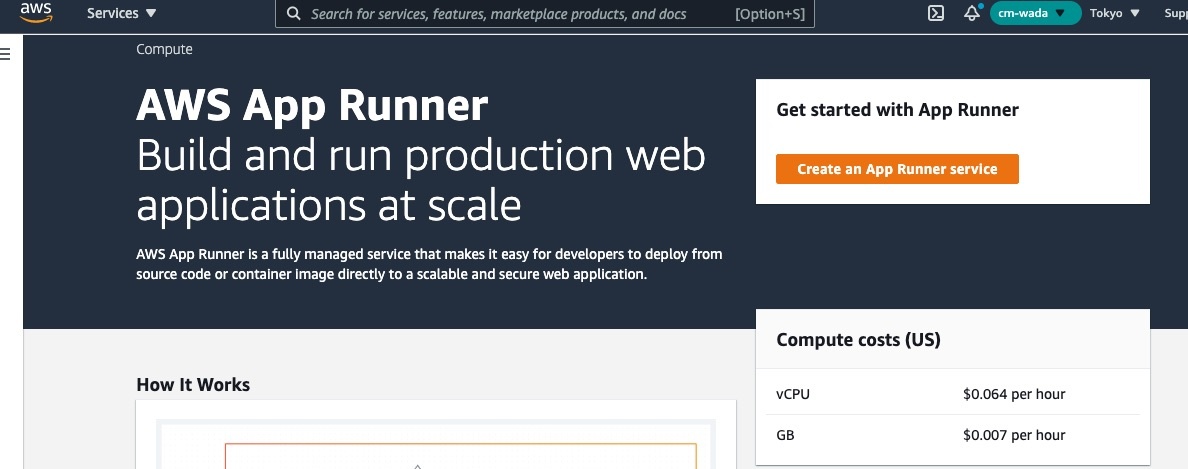Select the GB row label
The width and height of the screenshot is (1188, 469).
[x=785, y=435]
